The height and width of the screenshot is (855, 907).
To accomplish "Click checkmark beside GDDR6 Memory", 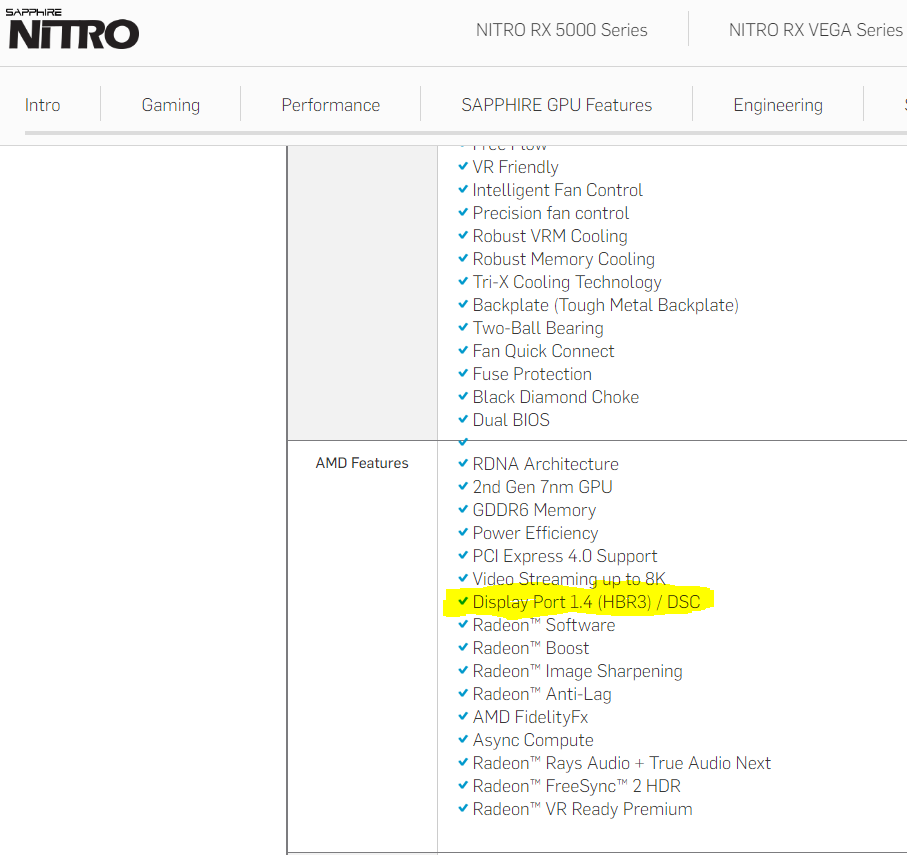I will (x=463, y=508).
